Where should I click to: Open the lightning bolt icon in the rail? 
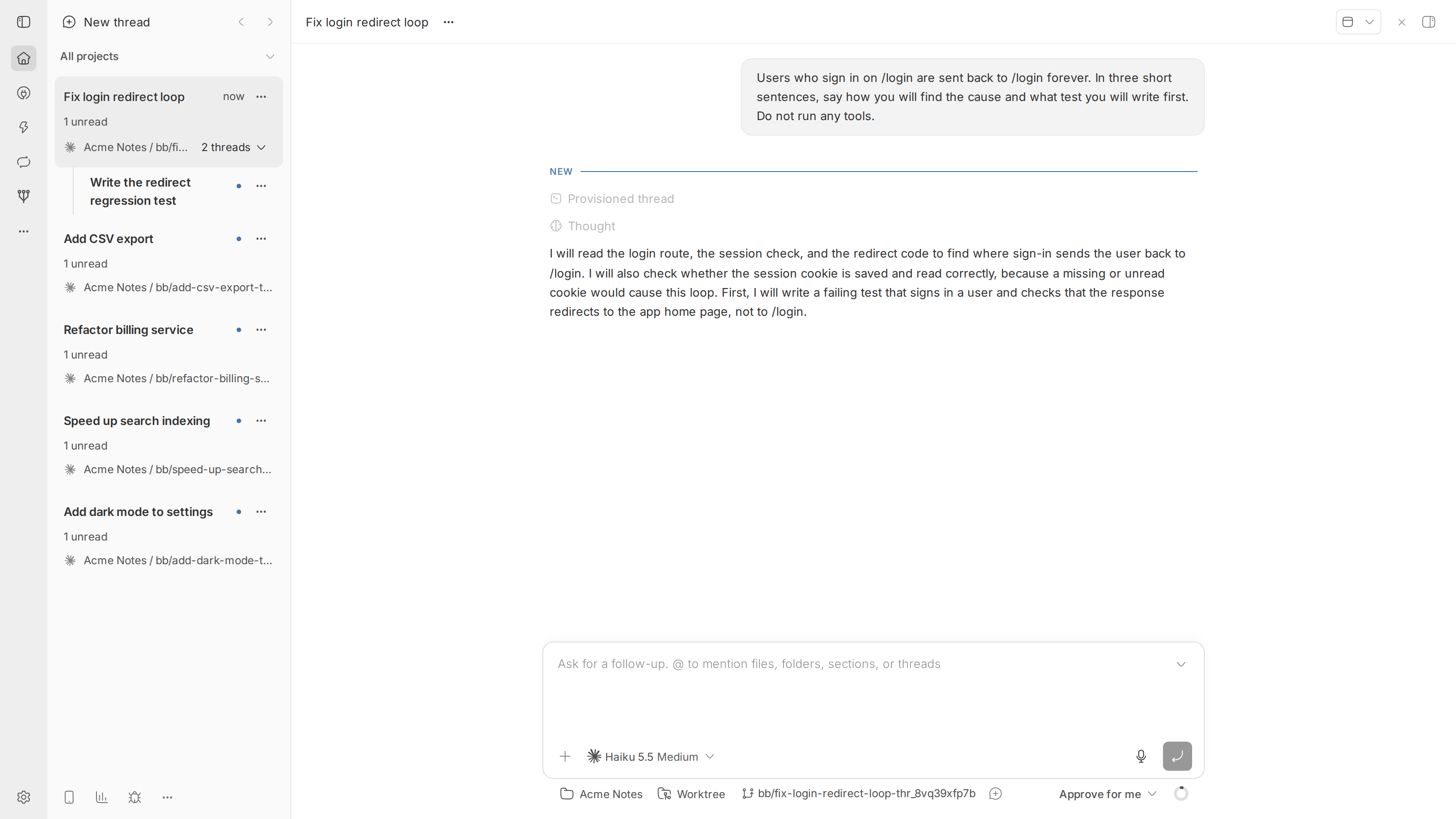click(x=23, y=128)
